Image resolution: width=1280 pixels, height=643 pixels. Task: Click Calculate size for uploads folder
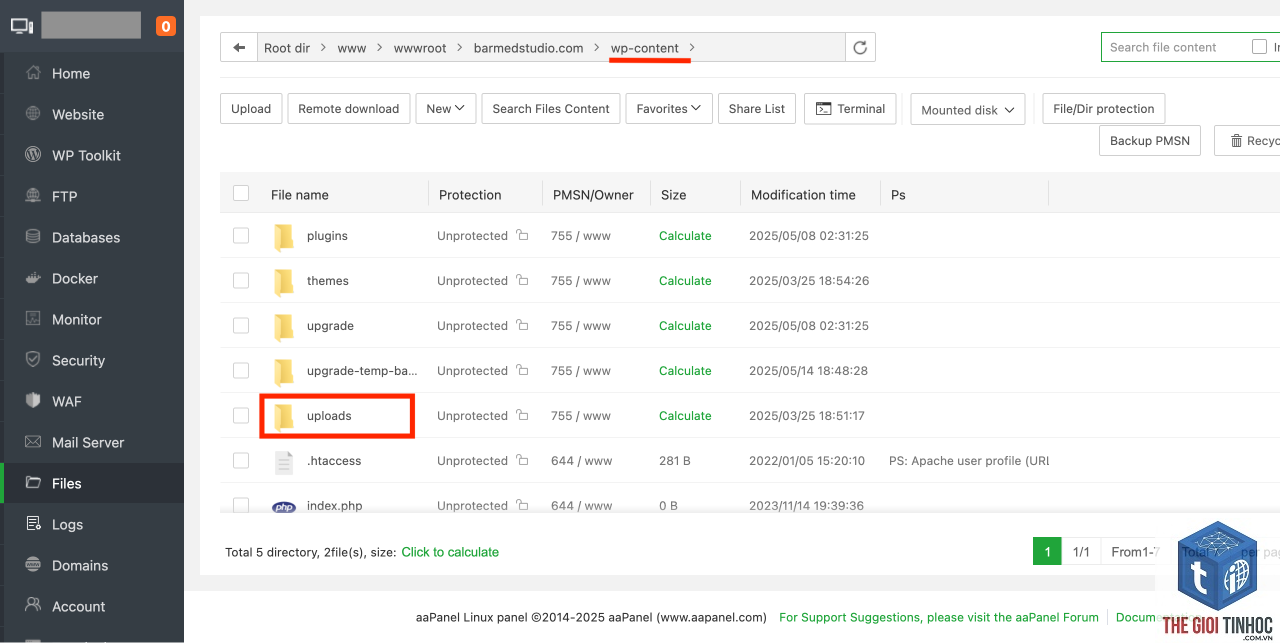(685, 416)
